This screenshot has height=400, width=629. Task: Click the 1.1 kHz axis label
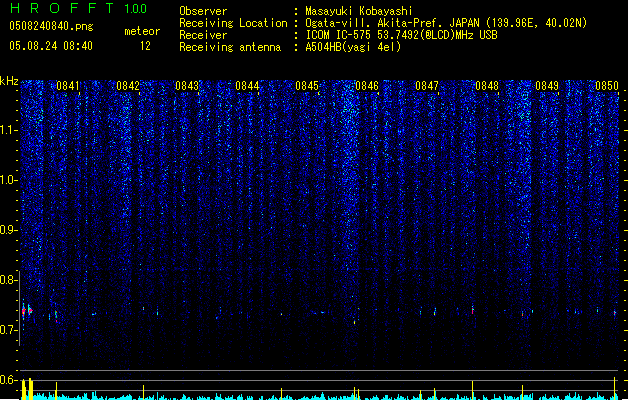point(8,130)
